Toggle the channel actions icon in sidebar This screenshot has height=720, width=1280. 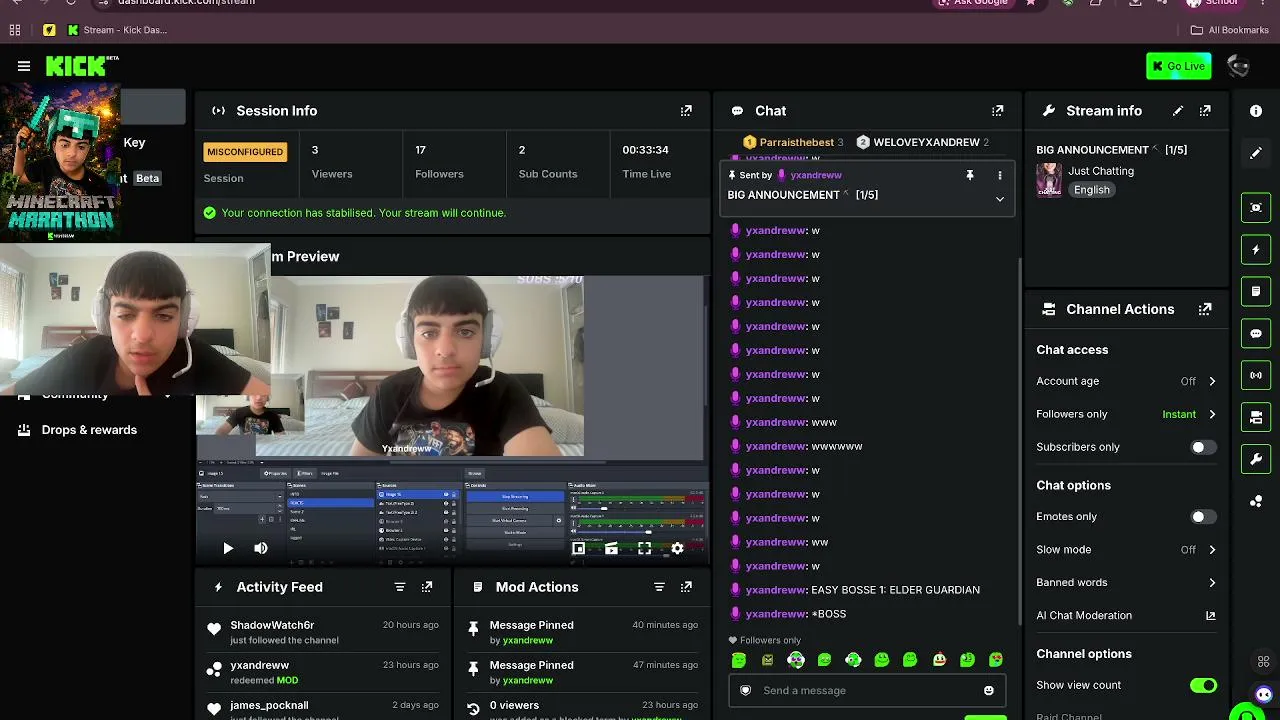point(1256,417)
